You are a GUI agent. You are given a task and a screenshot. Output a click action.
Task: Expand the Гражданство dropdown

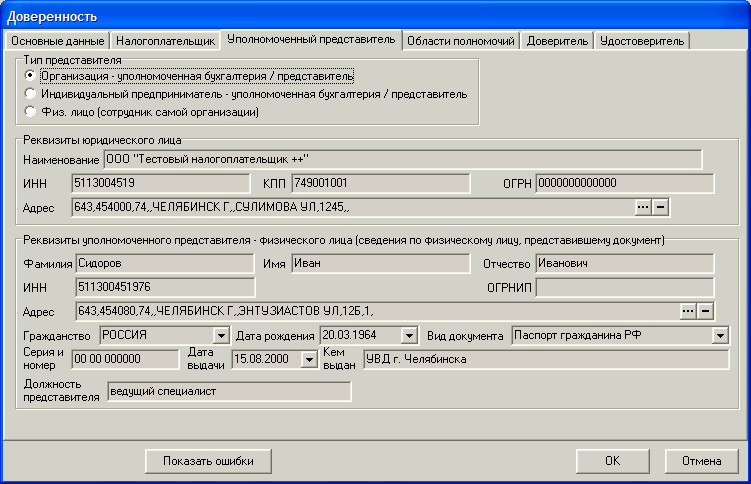pyautogui.click(x=220, y=335)
